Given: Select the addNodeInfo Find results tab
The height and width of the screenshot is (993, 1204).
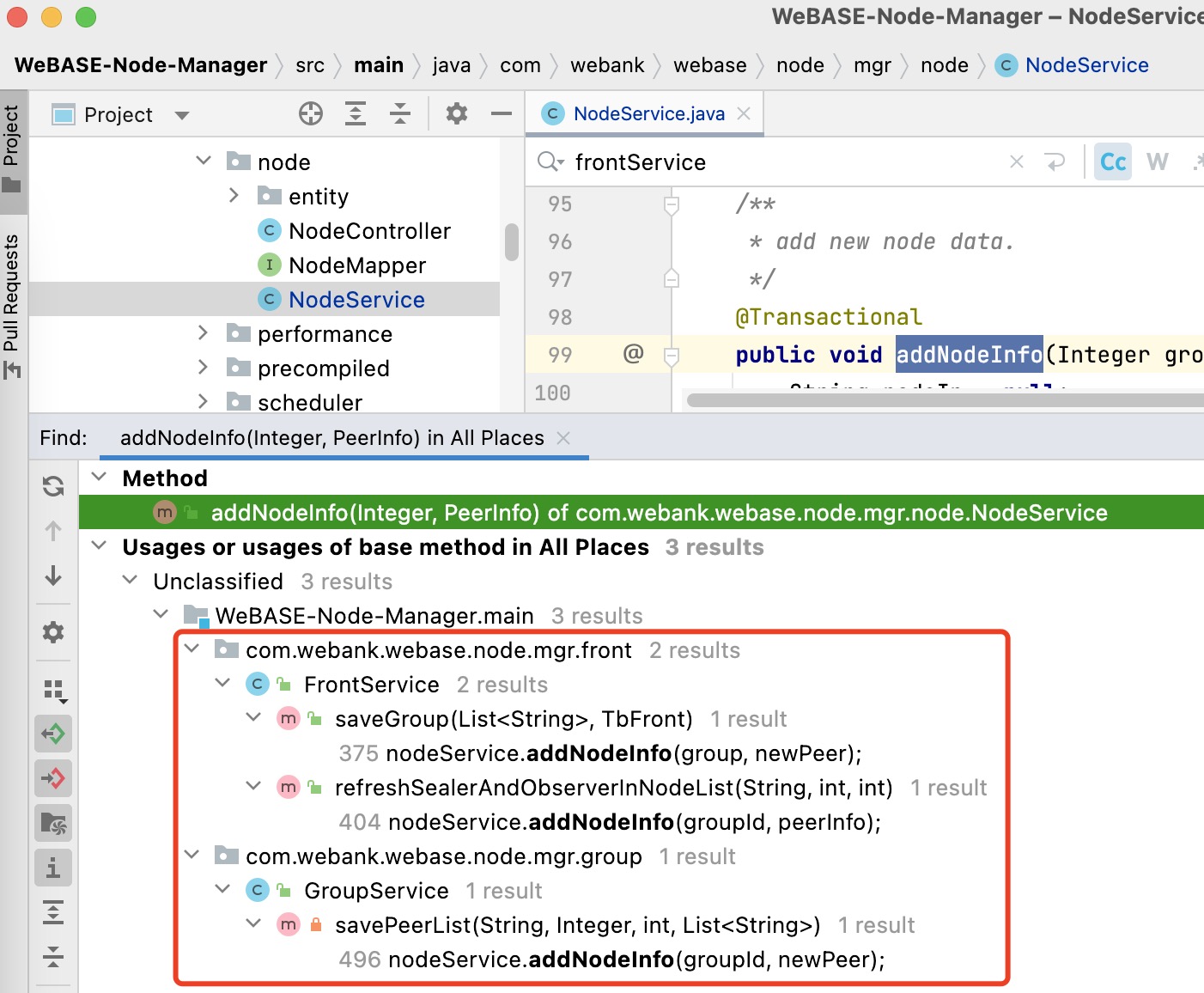Looking at the screenshot, I should [331, 438].
